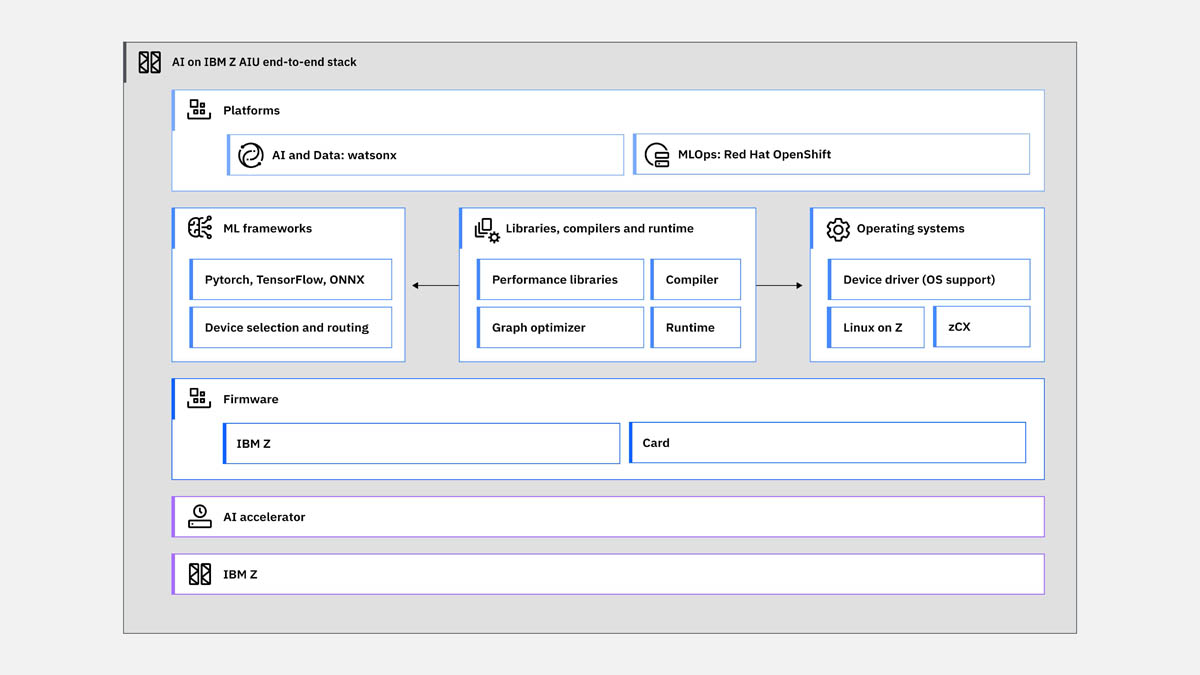Select the Card box under Firmware

click(827, 443)
